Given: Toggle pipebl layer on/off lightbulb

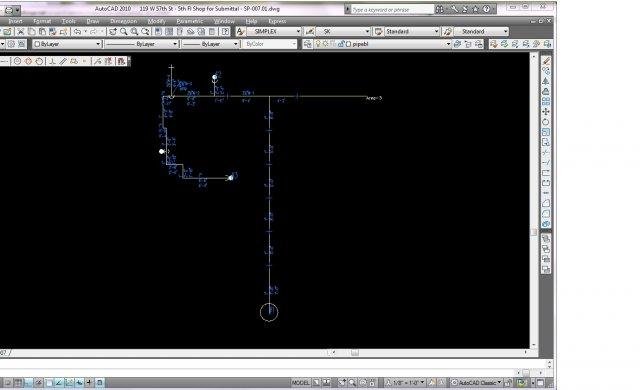Looking at the screenshot, I should (x=318, y=44).
